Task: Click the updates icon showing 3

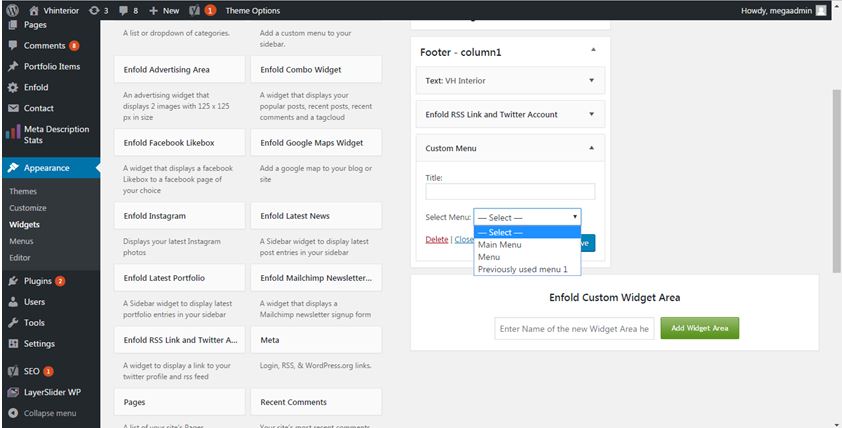Action: (x=93, y=10)
